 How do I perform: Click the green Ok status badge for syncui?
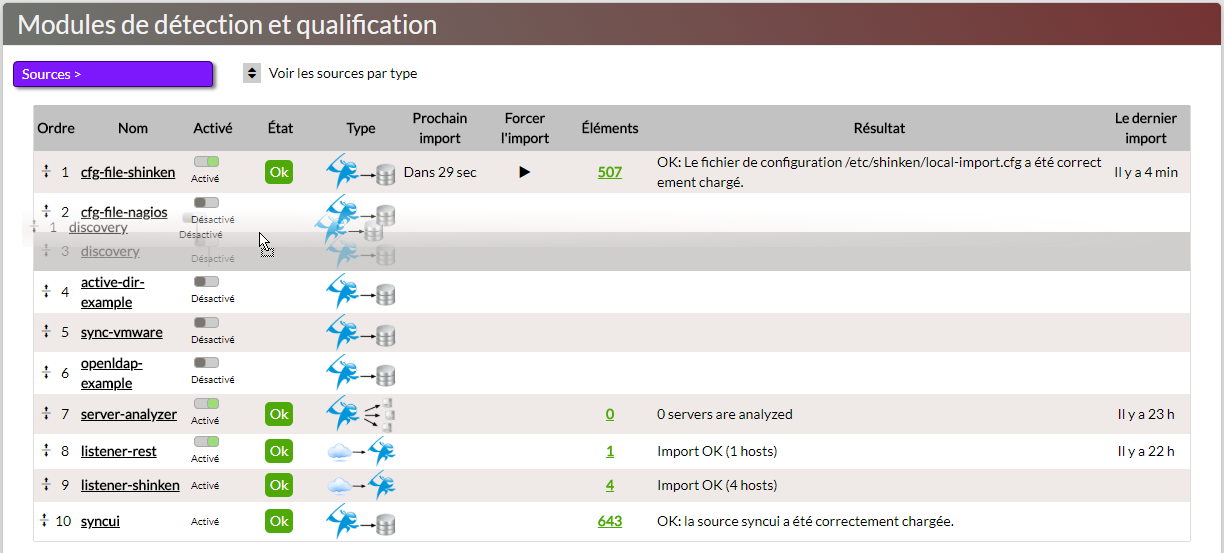[279, 521]
